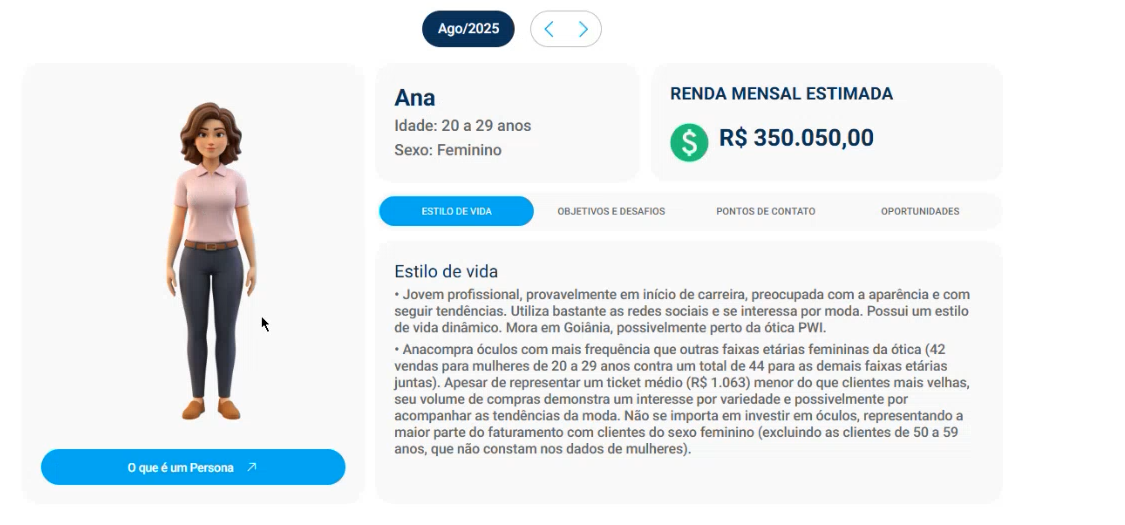
Task: Open the Ago/2025 month selector
Action: click(x=468, y=29)
